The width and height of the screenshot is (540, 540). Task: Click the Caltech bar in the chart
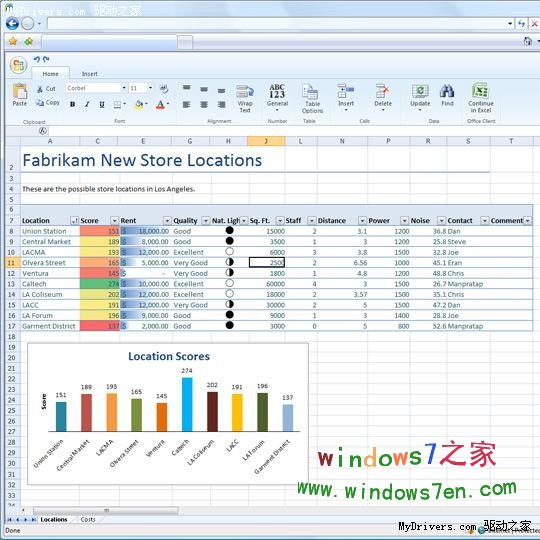click(x=187, y=404)
